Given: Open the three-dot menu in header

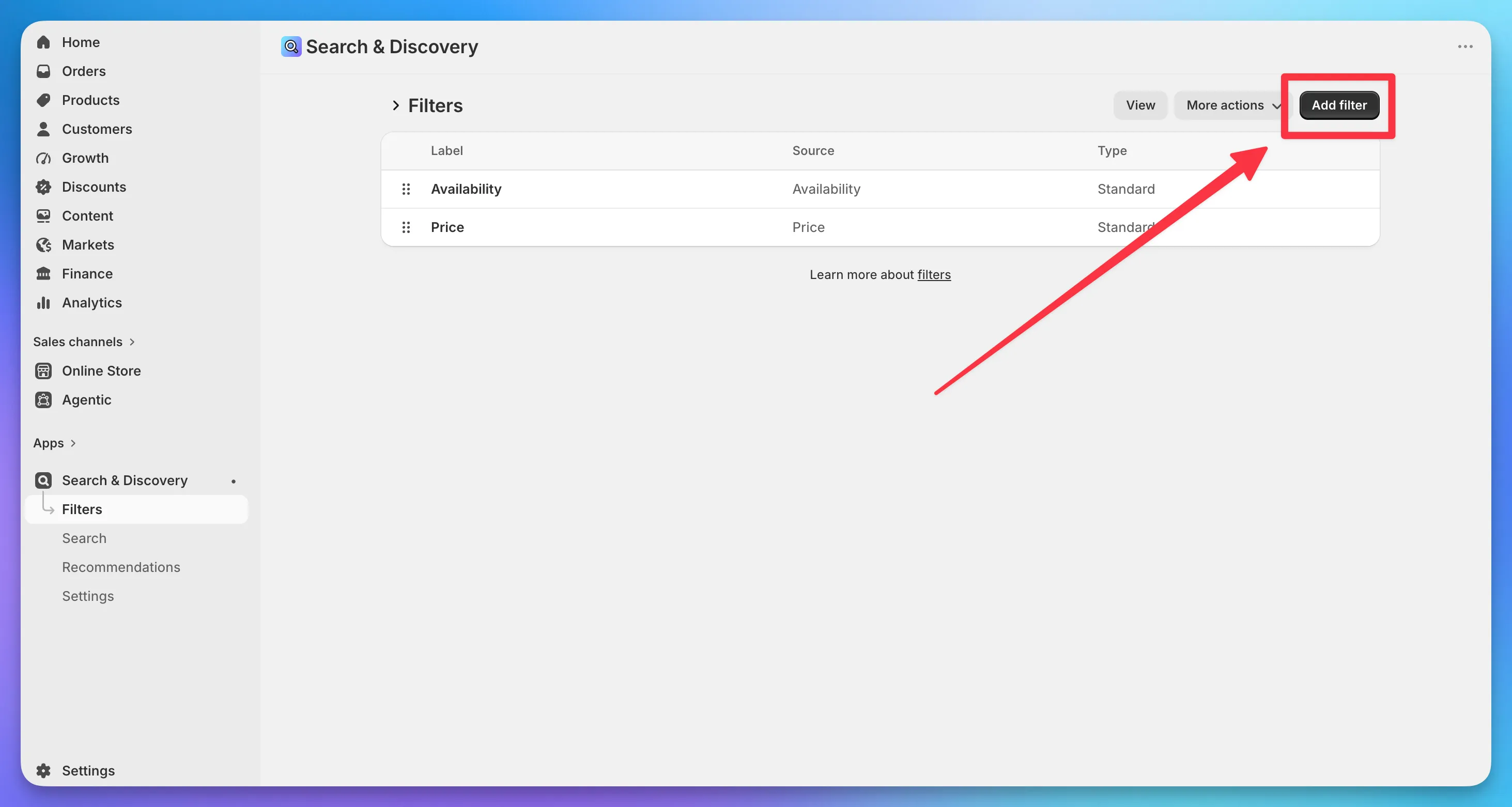Looking at the screenshot, I should point(1465,46).
